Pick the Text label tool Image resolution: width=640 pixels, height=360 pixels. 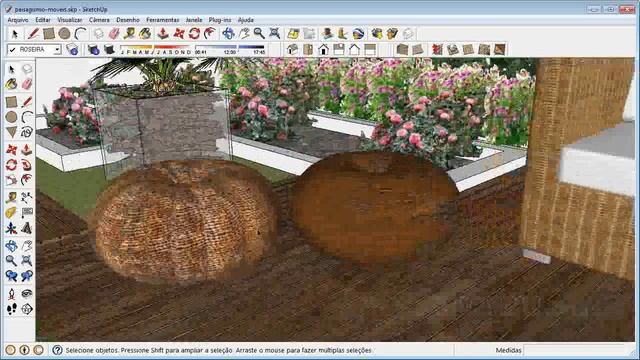click(27, 213)
